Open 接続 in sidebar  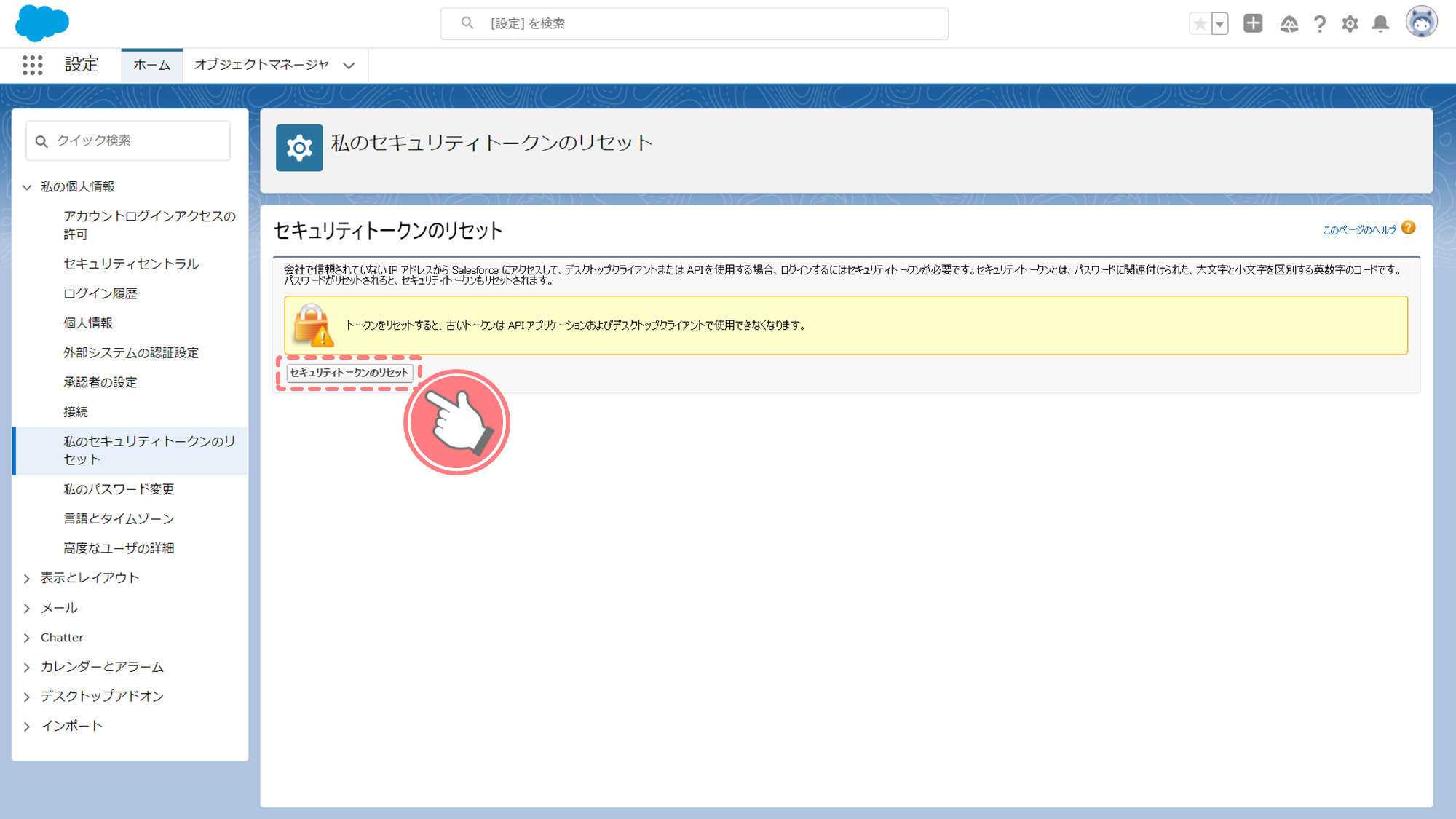pyautogui.click(x=76, y=412)
